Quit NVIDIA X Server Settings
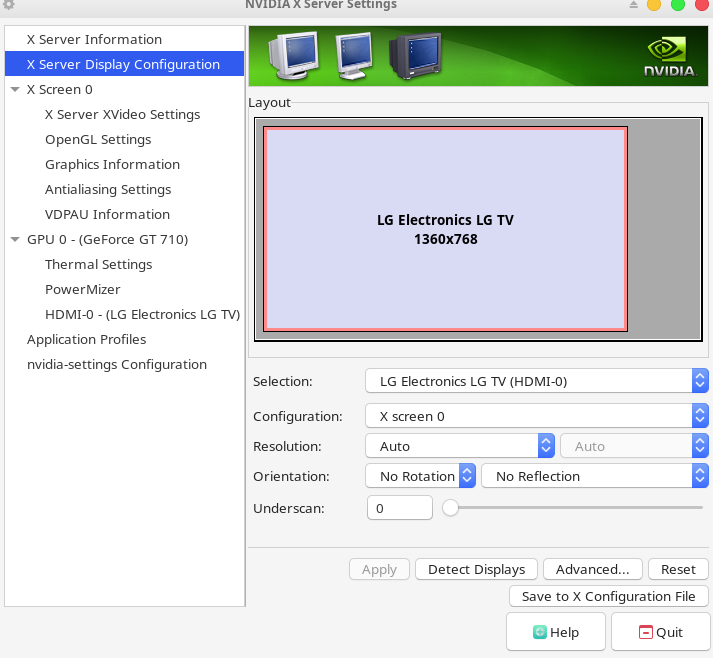The width and height of the screenshot is (713, 658). [x=660, y=632]
